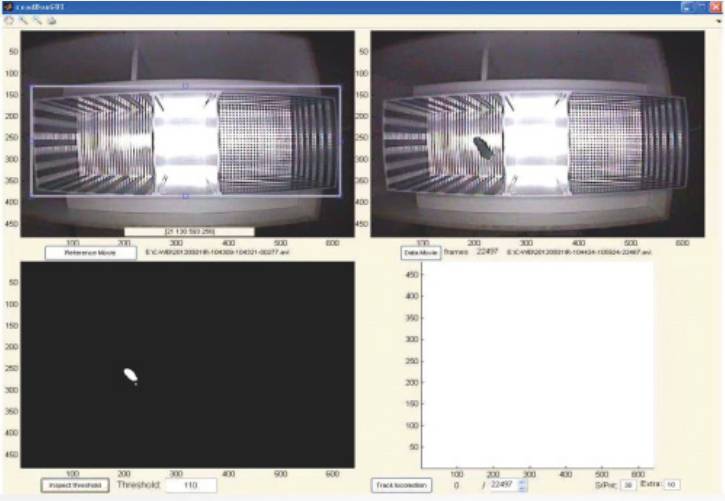Decrease frame number with stepper down arrow
Screen dimensions: 725x501
522,489
